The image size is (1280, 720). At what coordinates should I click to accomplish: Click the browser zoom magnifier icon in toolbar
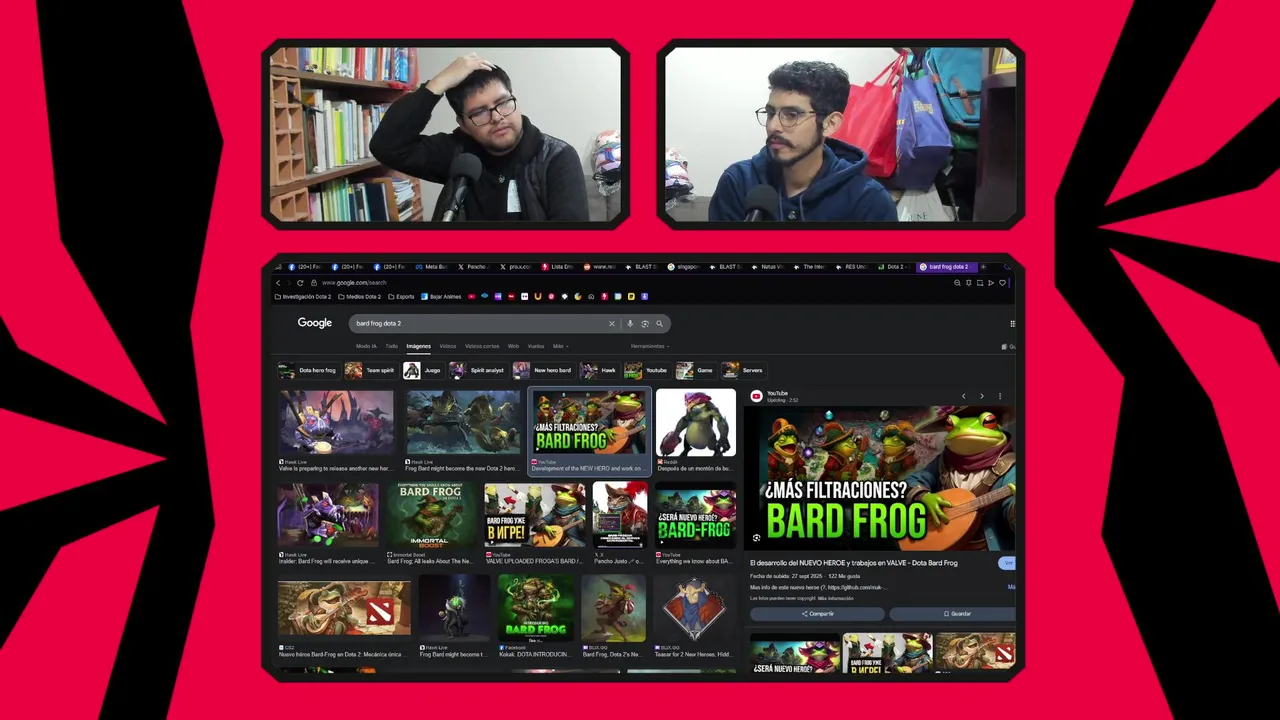(x=957, y=283)
